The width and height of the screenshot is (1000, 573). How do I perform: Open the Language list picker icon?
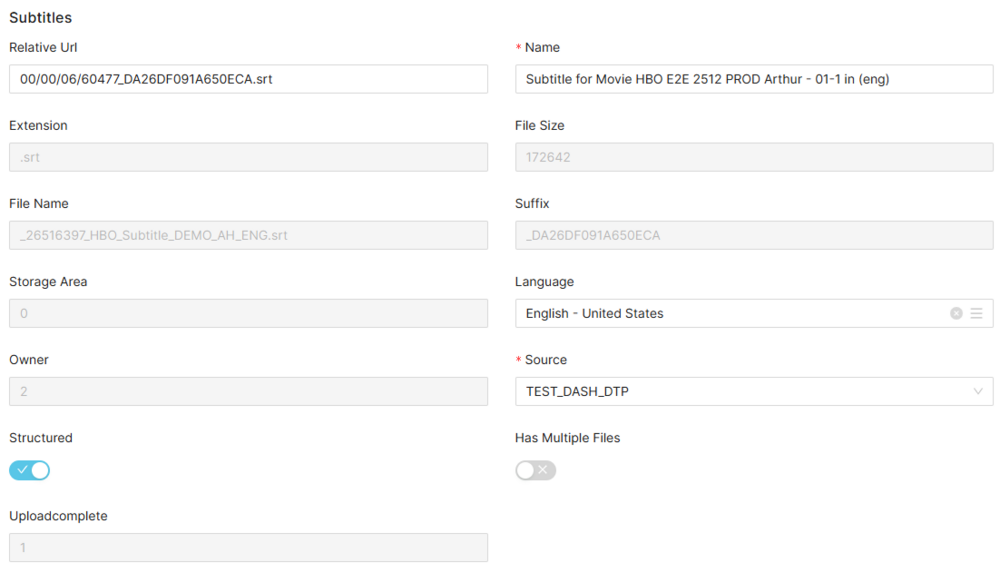[x=976, y=313]
